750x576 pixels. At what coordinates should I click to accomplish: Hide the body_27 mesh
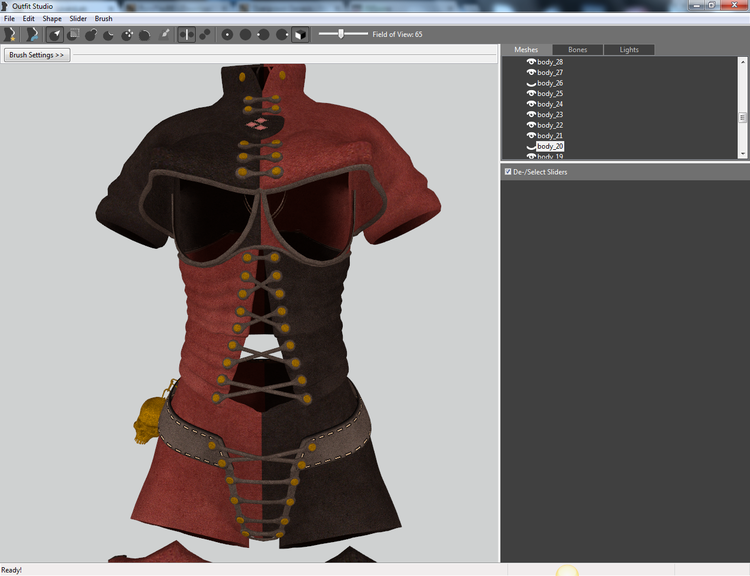click(531, 72)
